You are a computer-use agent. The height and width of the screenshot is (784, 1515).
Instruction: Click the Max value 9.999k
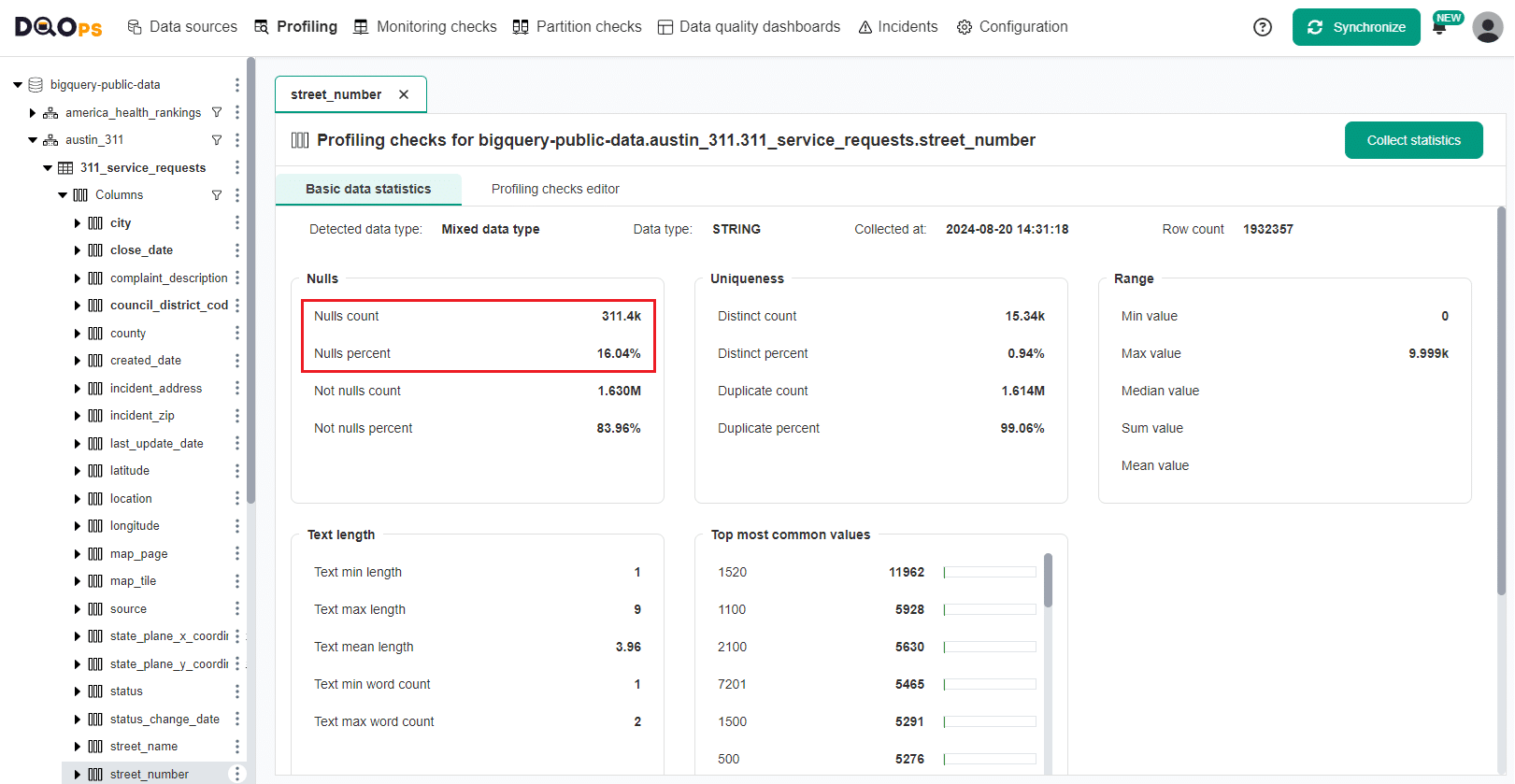(x=1428, y=354)
